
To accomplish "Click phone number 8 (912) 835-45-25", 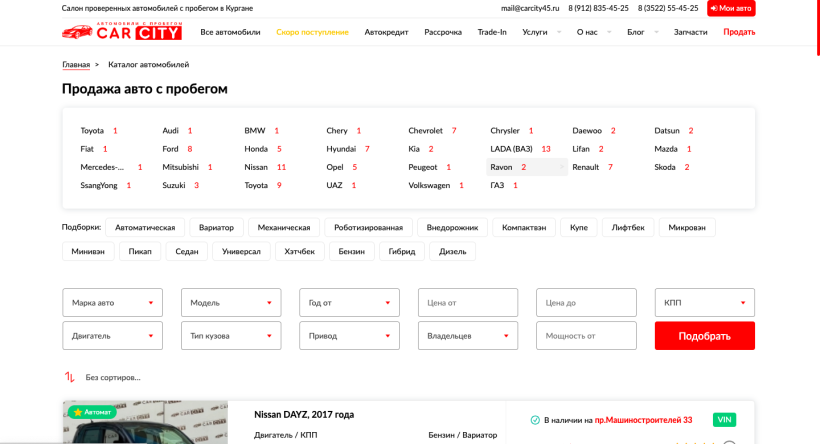I will [598, 8].
